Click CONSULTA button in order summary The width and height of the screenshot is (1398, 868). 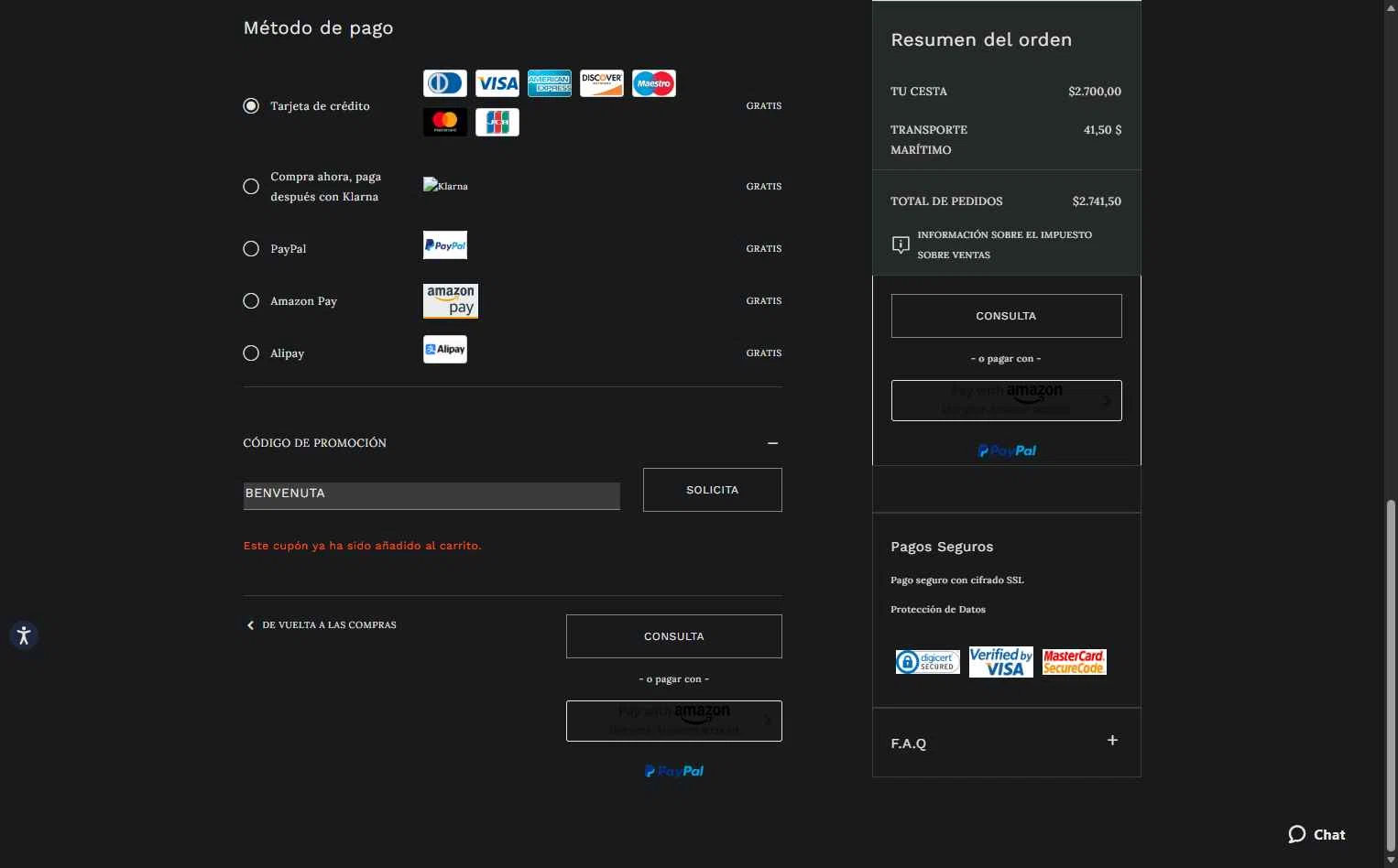[x=1006, y=316]
